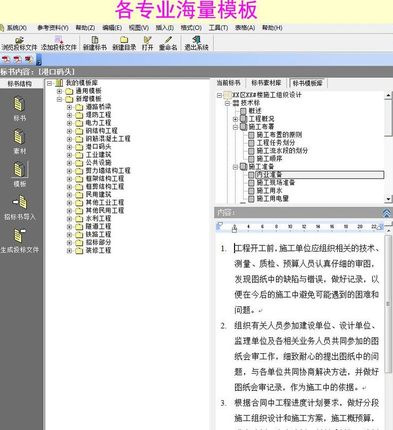Viewport: 393px width, 430px height.
Task: Collapse the 施工准备 node
Action: point(235,167)
